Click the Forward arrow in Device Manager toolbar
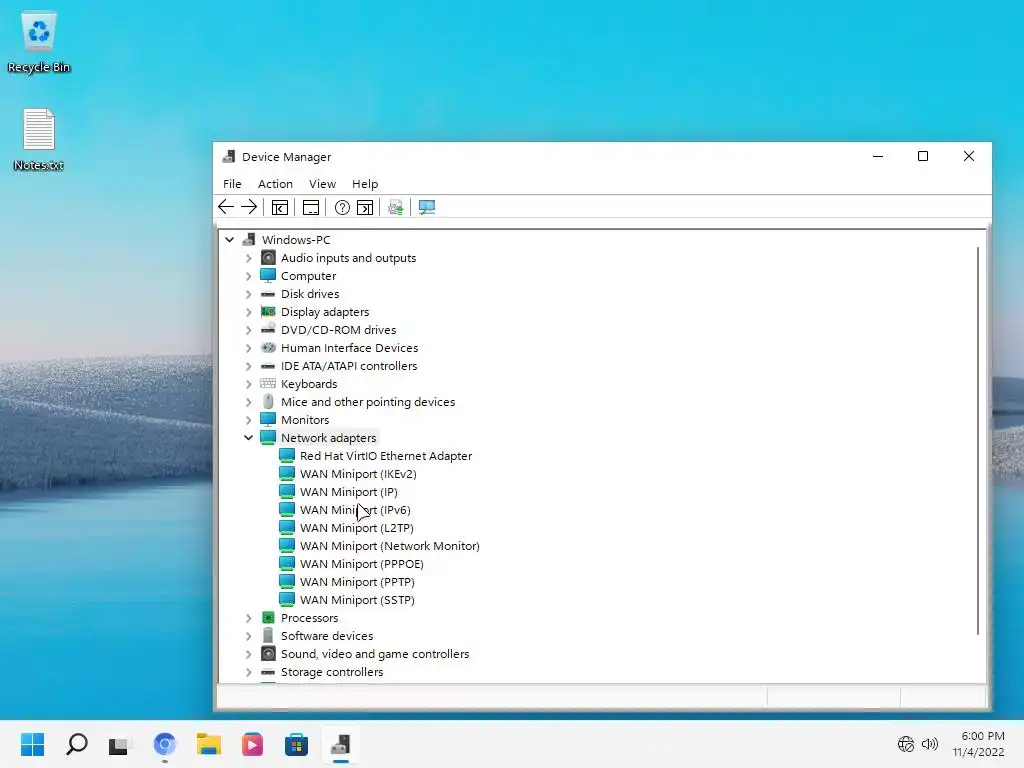 click(x=249, y=207)
